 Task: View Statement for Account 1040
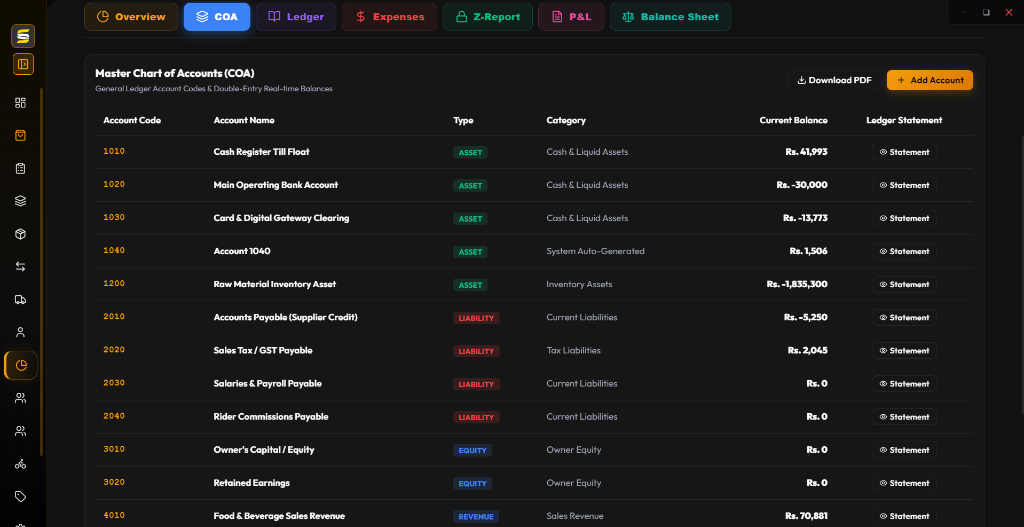click(x=904, y=251)
